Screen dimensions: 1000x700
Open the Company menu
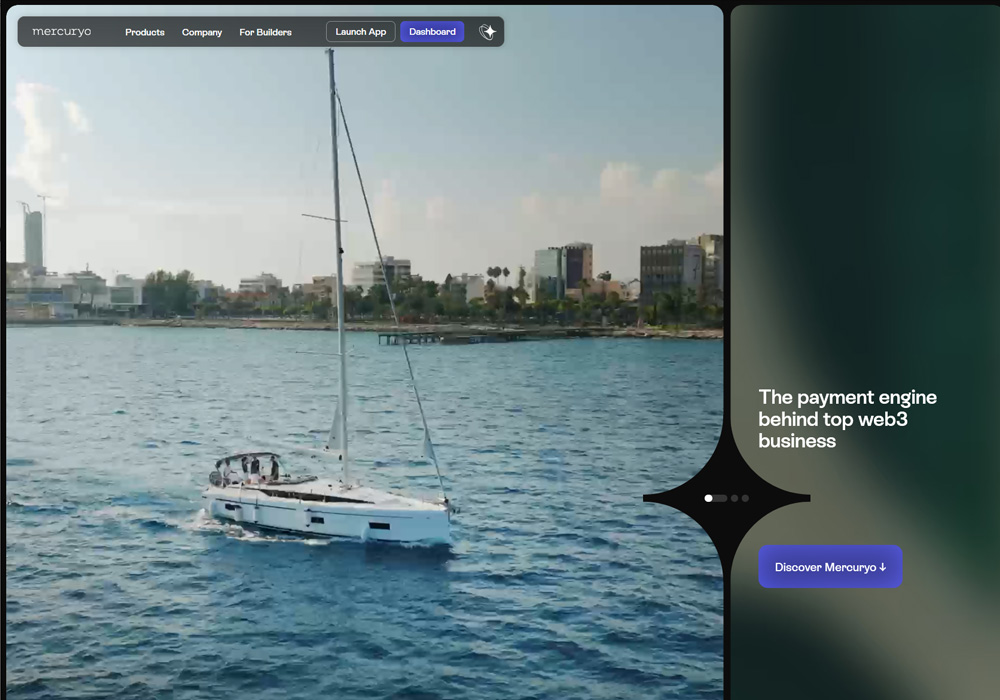tap(202, 32)
